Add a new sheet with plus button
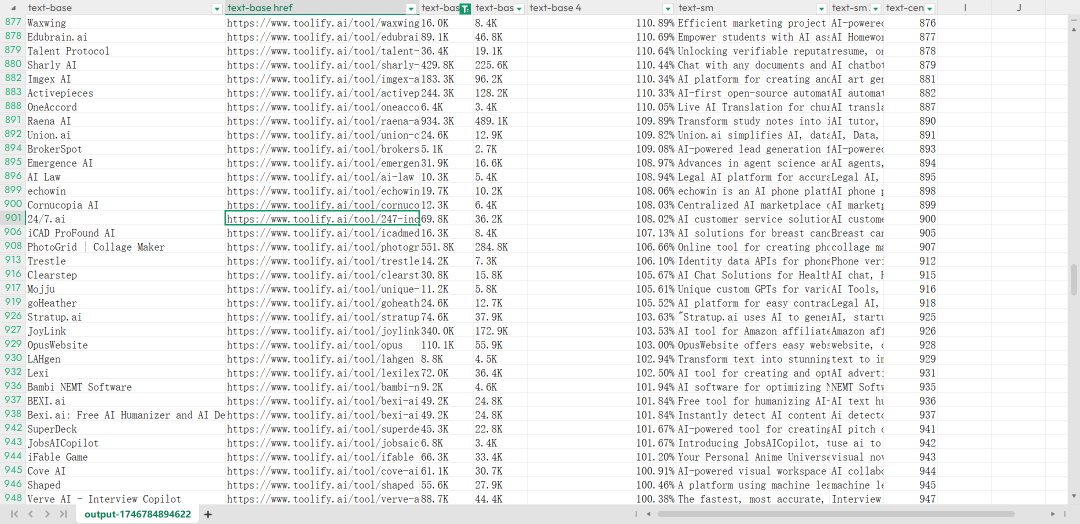This screenshot has width=1080, height=524. [x=207, y=514]
